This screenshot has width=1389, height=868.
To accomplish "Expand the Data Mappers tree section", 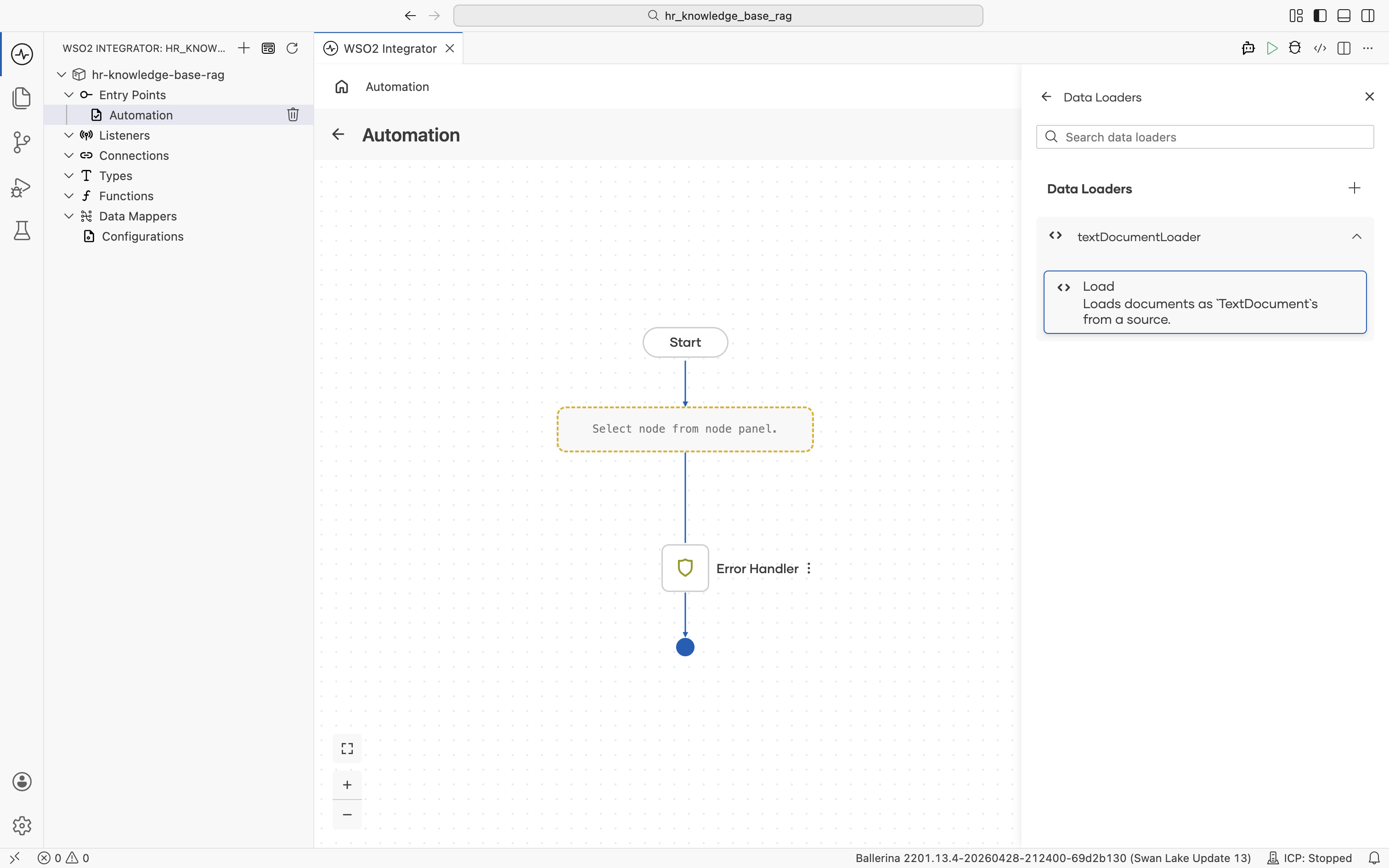I will (x=69, y=216).
